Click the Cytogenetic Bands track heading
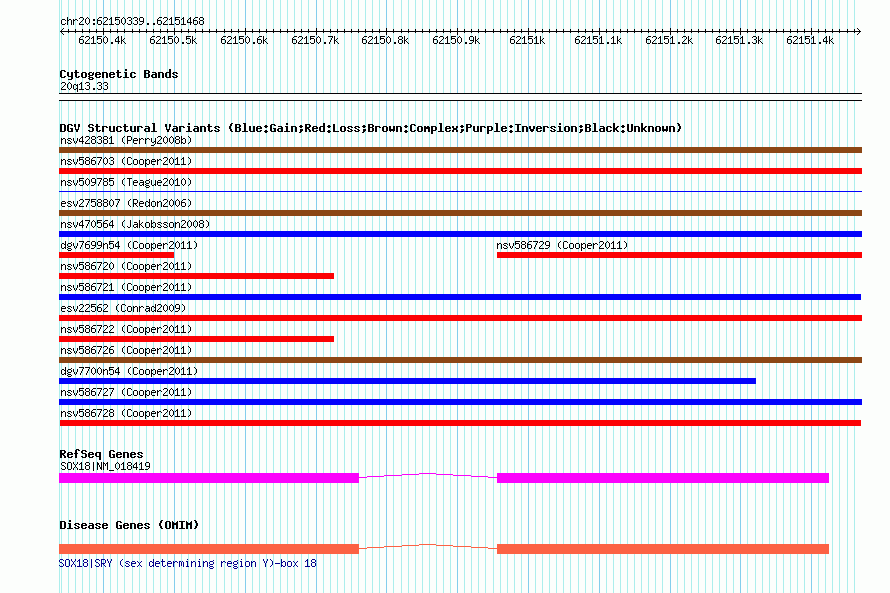 click(x=119, y=74)
